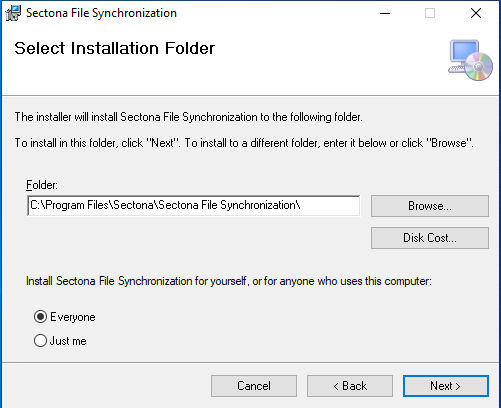Click the Select Installation Folder heading
The image size is (501, 408).
coord(115,48)
